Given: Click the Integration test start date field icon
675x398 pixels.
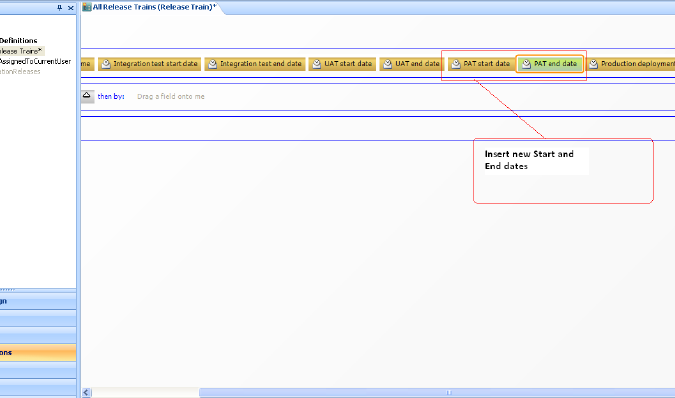Looking at the screenshot, I should pyautogui.click(x=106, y=64).
